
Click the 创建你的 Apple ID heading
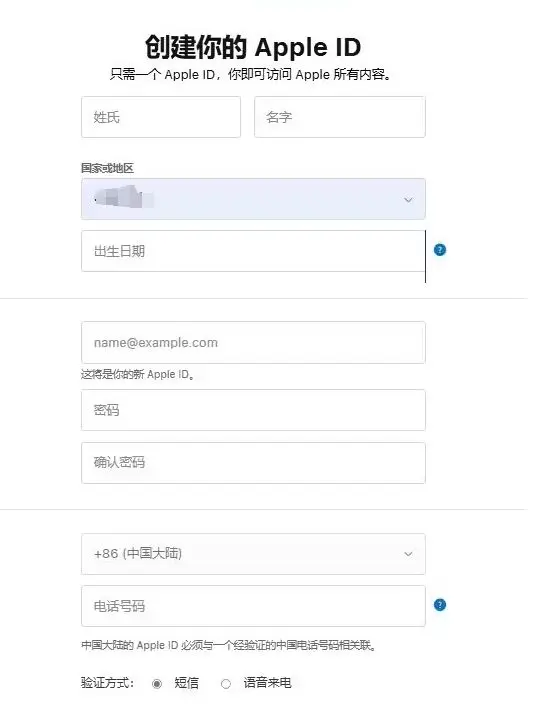[253, 47]
